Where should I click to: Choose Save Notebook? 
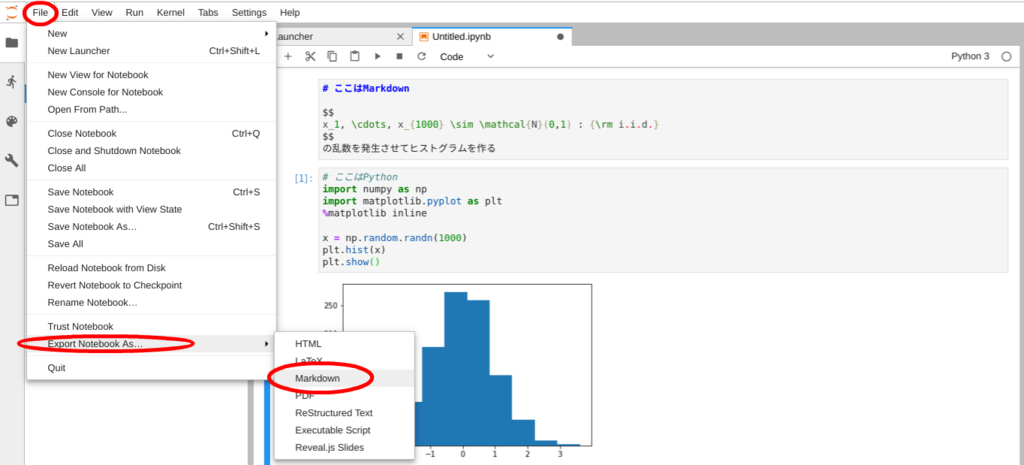(x=152, y=192)
